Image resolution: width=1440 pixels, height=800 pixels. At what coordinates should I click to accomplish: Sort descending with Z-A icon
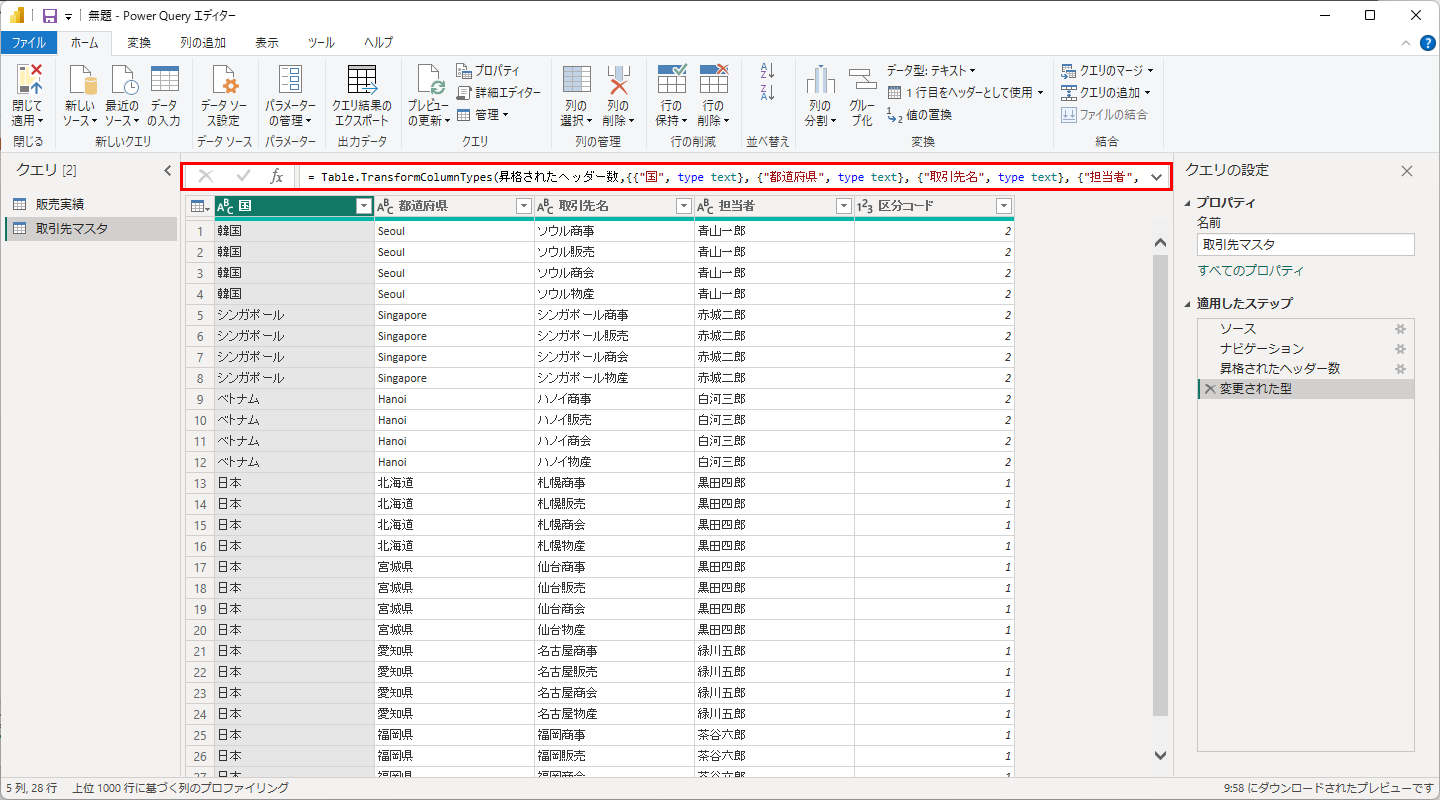pyautogui.click(x=768, y=93)
